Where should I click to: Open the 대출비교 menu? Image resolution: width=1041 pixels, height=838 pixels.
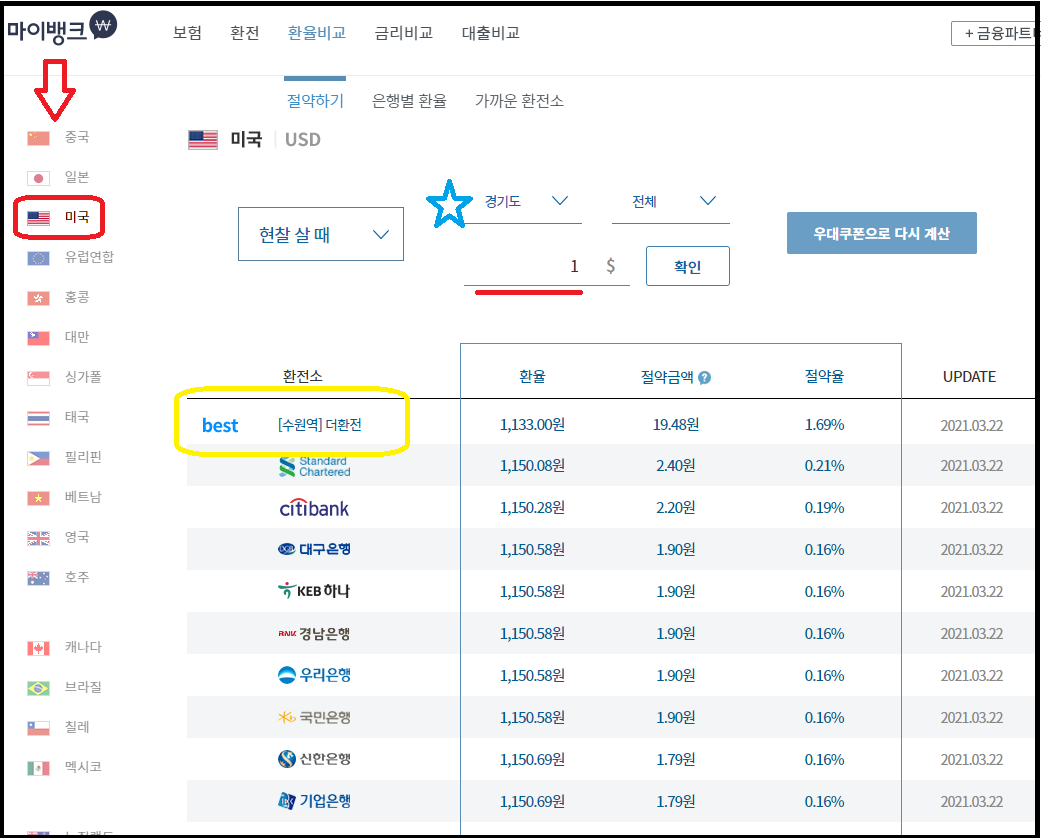pyautogui.click(x=491, y=33)
